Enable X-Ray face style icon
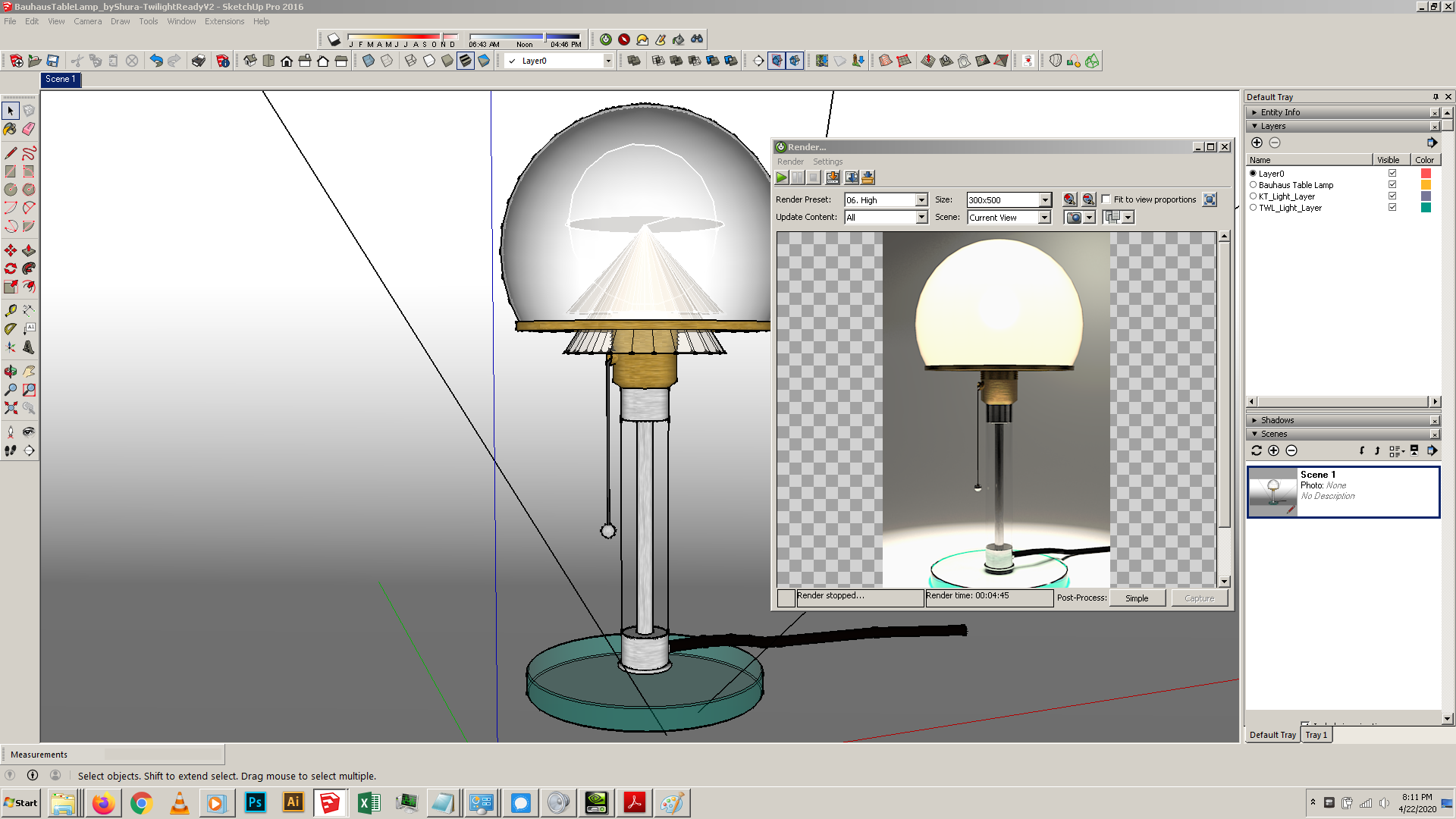The height and width of the screenshot is (819, 1456). coord(369,61)
